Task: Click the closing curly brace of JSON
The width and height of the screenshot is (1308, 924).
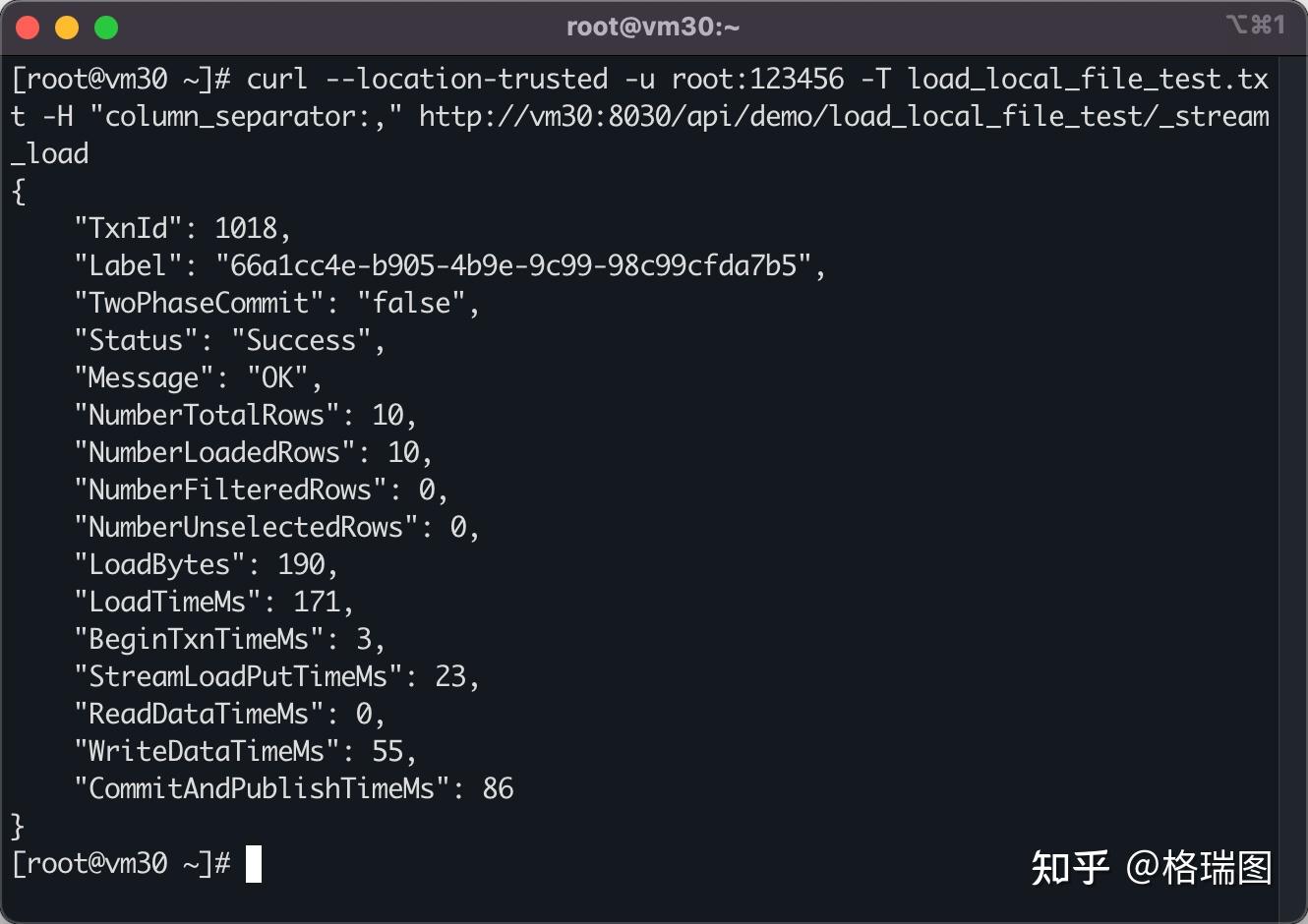Action: coord(19,827)
